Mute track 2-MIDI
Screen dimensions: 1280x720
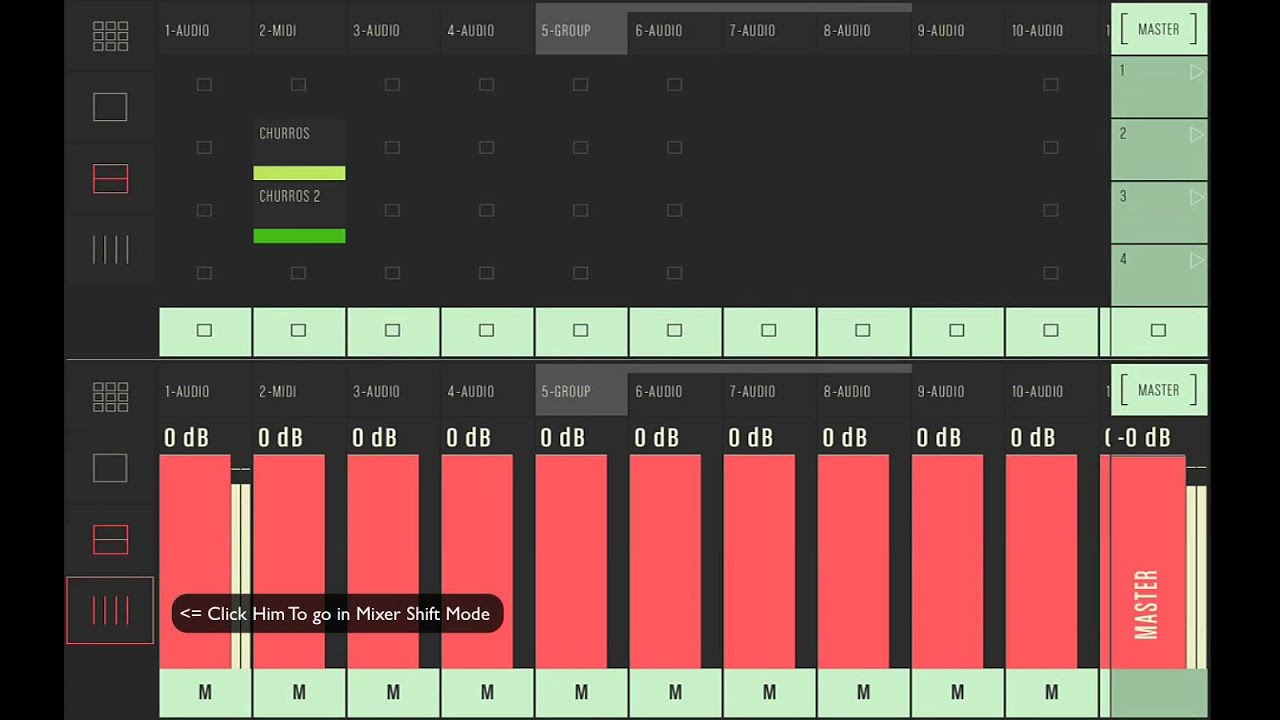299,692
